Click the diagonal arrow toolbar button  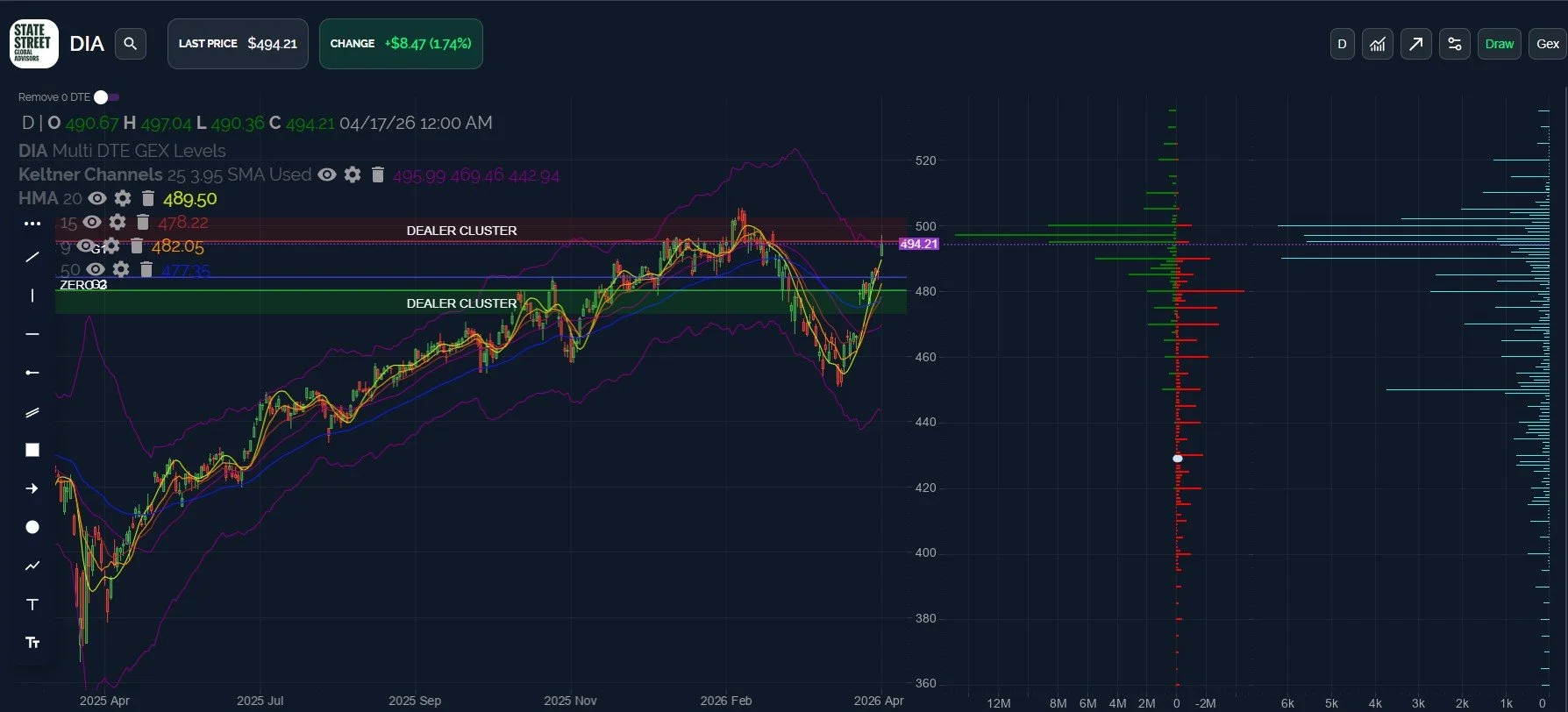click(x=1416, y=44)
